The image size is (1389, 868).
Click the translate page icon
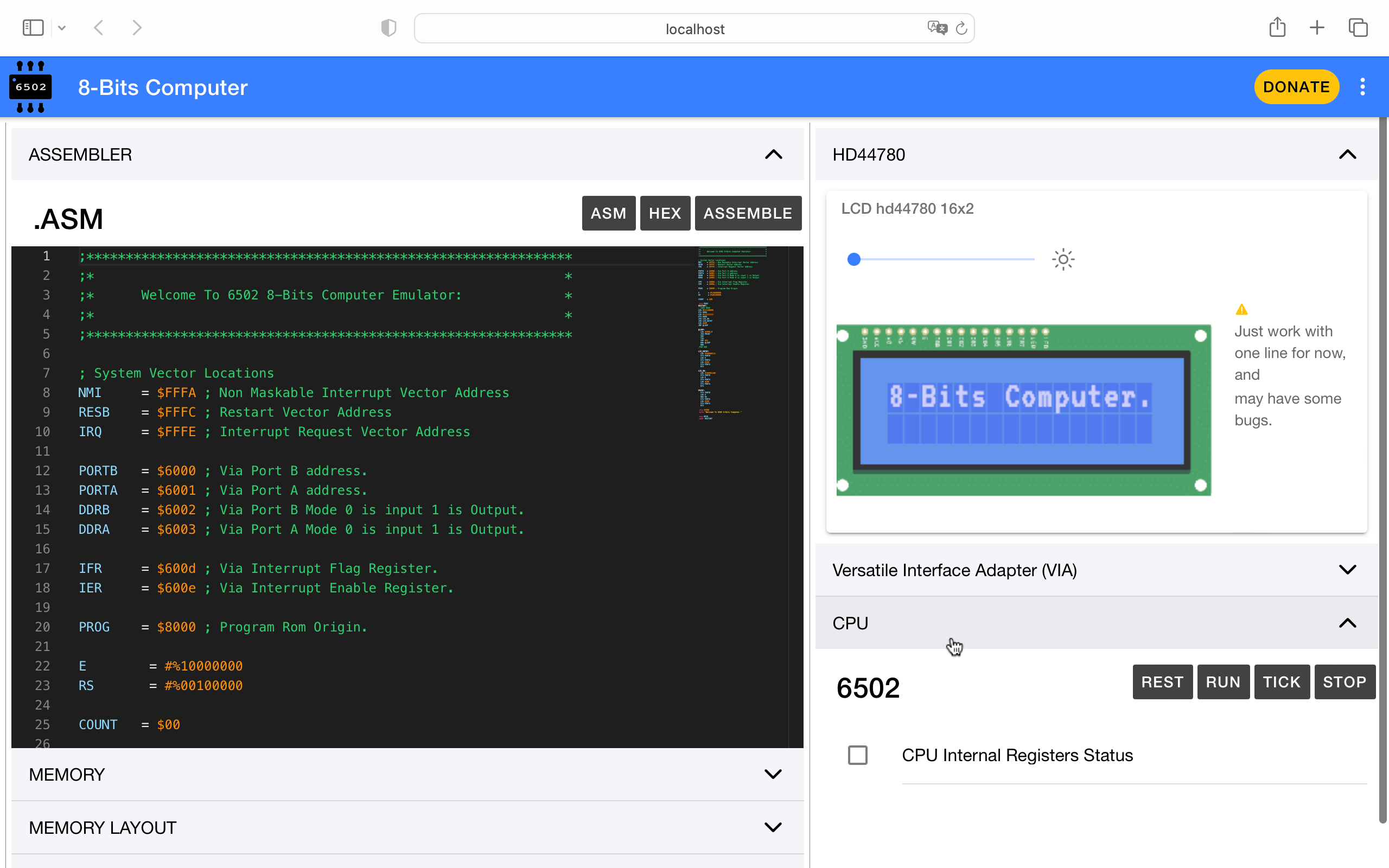coord(936,28)
